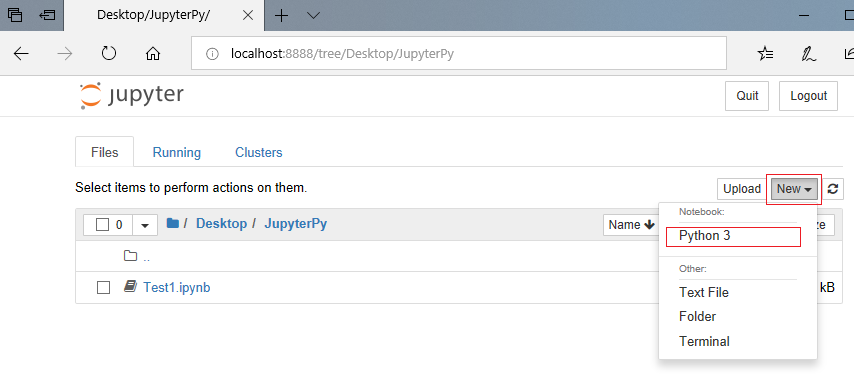Open the Test1.ipynb notebook
The height and width of the screenshot is (374, 854).
tap(176, 287)
